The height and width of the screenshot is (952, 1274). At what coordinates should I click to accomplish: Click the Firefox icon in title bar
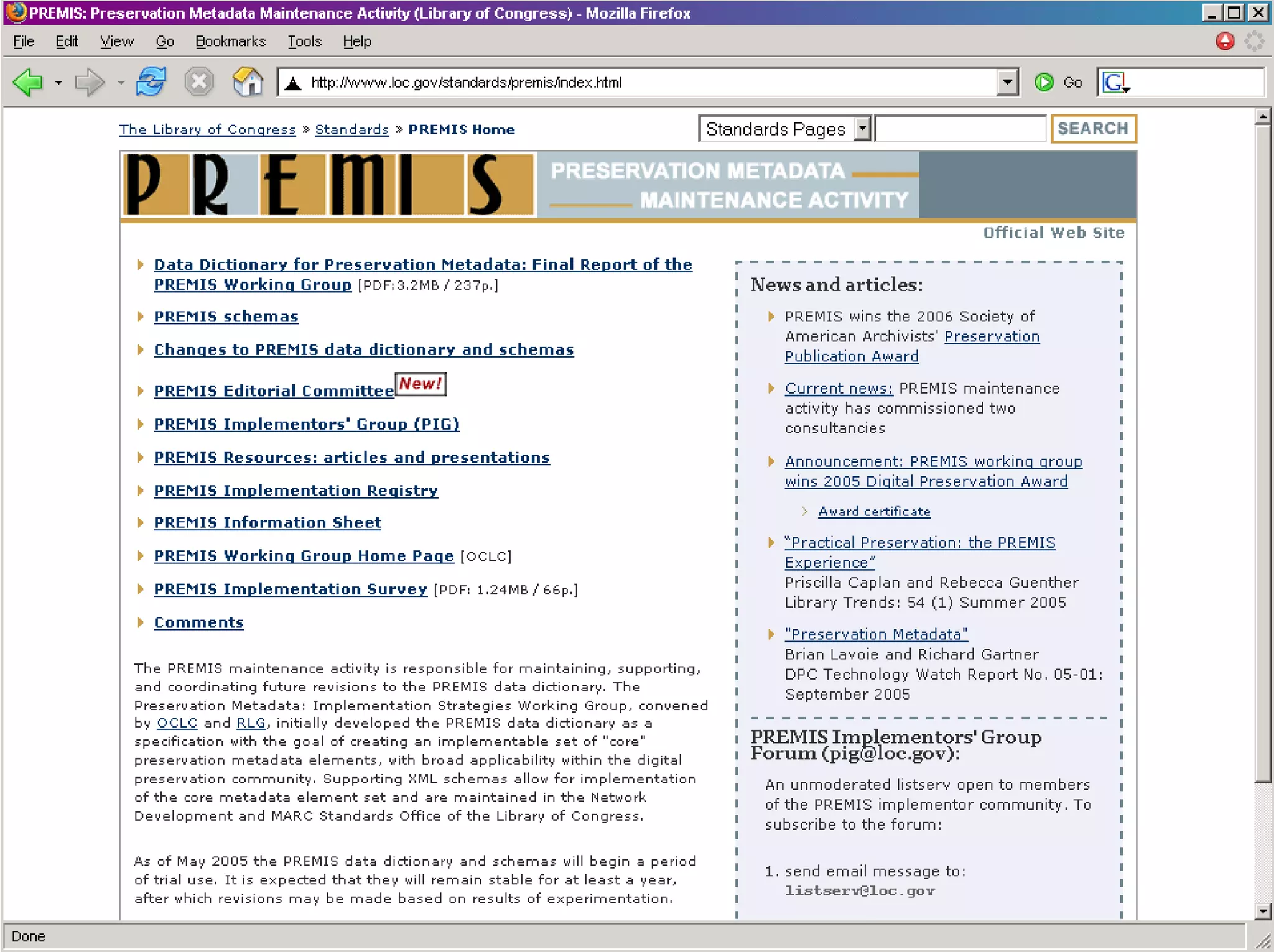pos(16,12)
